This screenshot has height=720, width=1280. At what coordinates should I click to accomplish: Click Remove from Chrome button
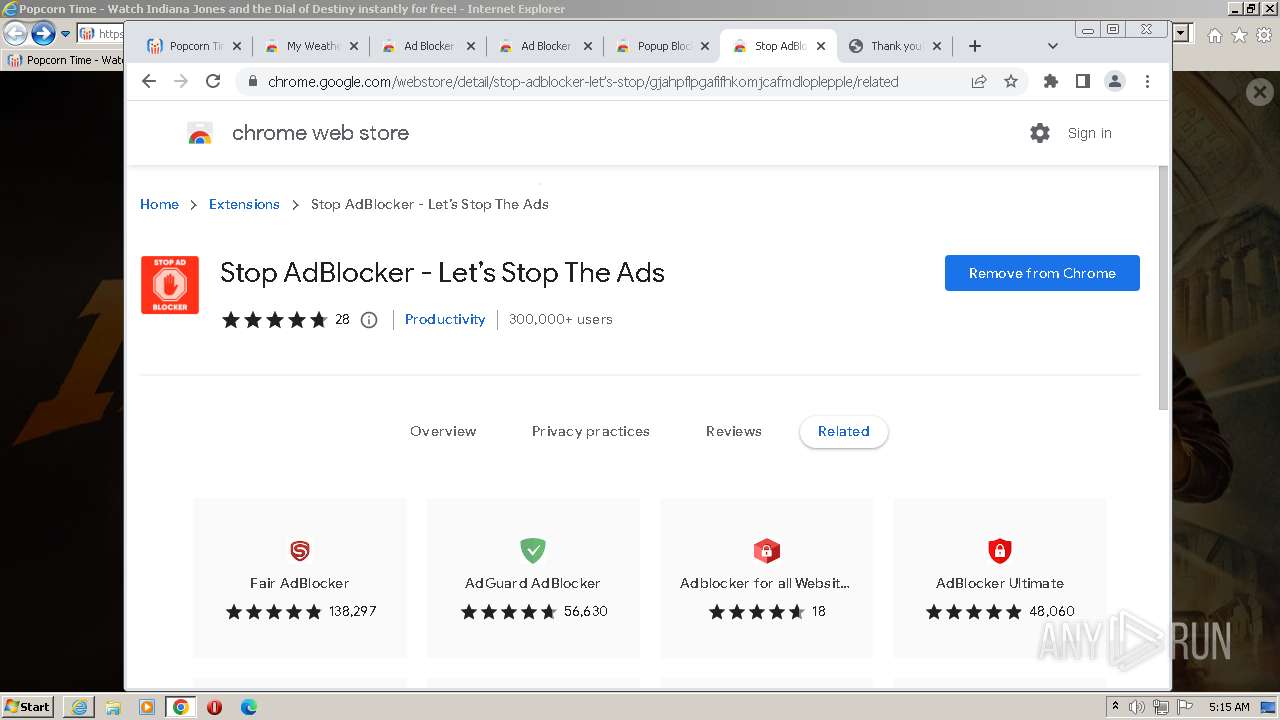tap(1041, 273)
